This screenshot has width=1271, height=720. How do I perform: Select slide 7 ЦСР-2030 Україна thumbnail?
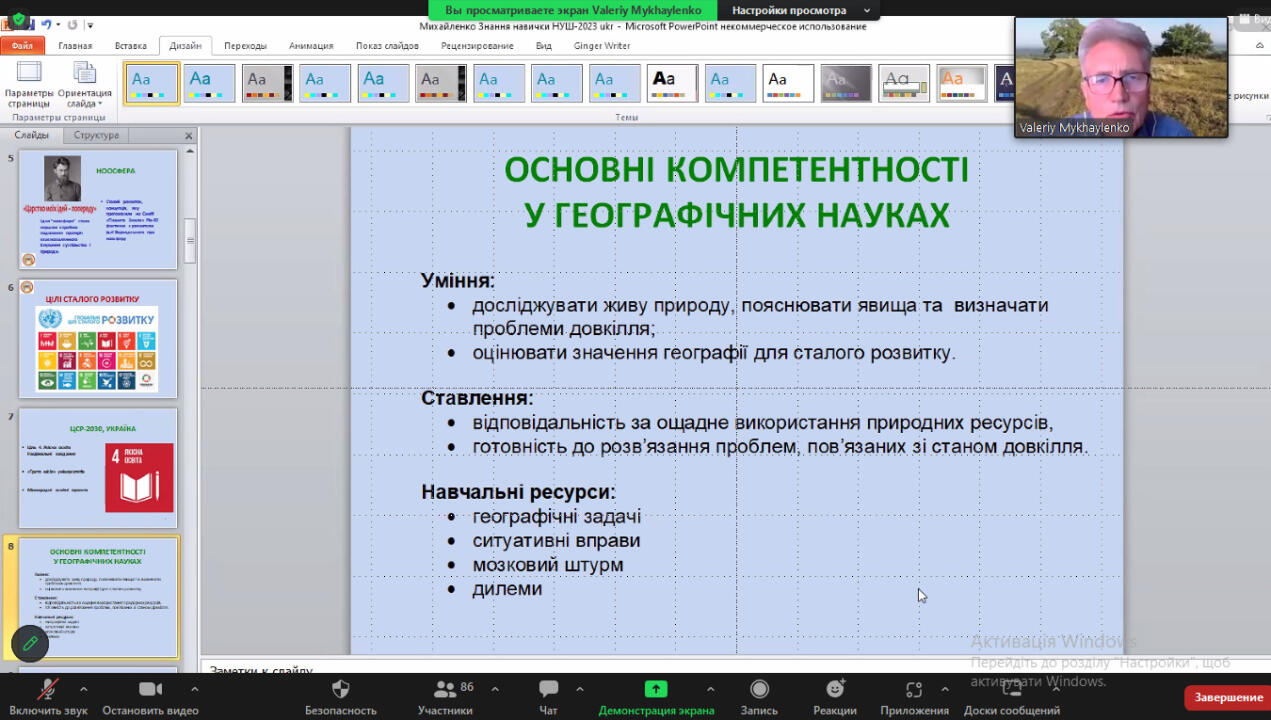[98, 468]
